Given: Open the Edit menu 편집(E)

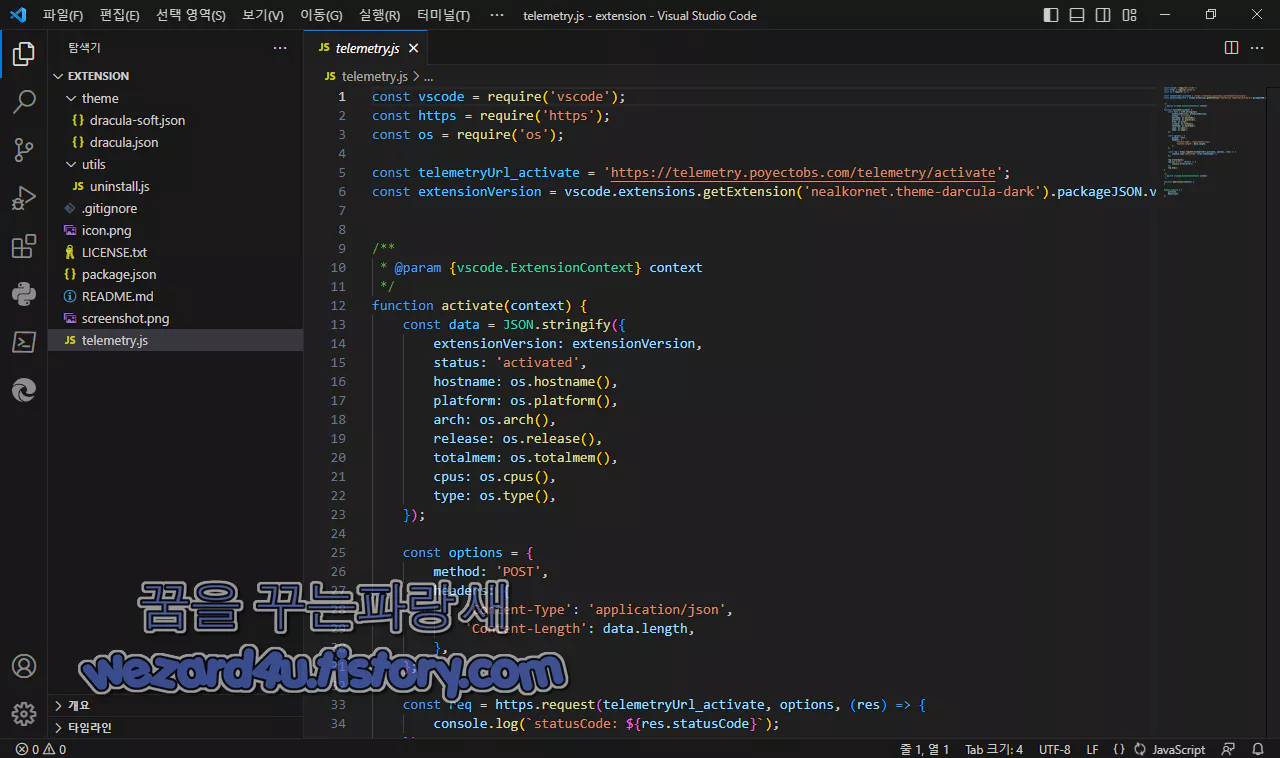Looking at the screenshot, I should pos(119,15).
